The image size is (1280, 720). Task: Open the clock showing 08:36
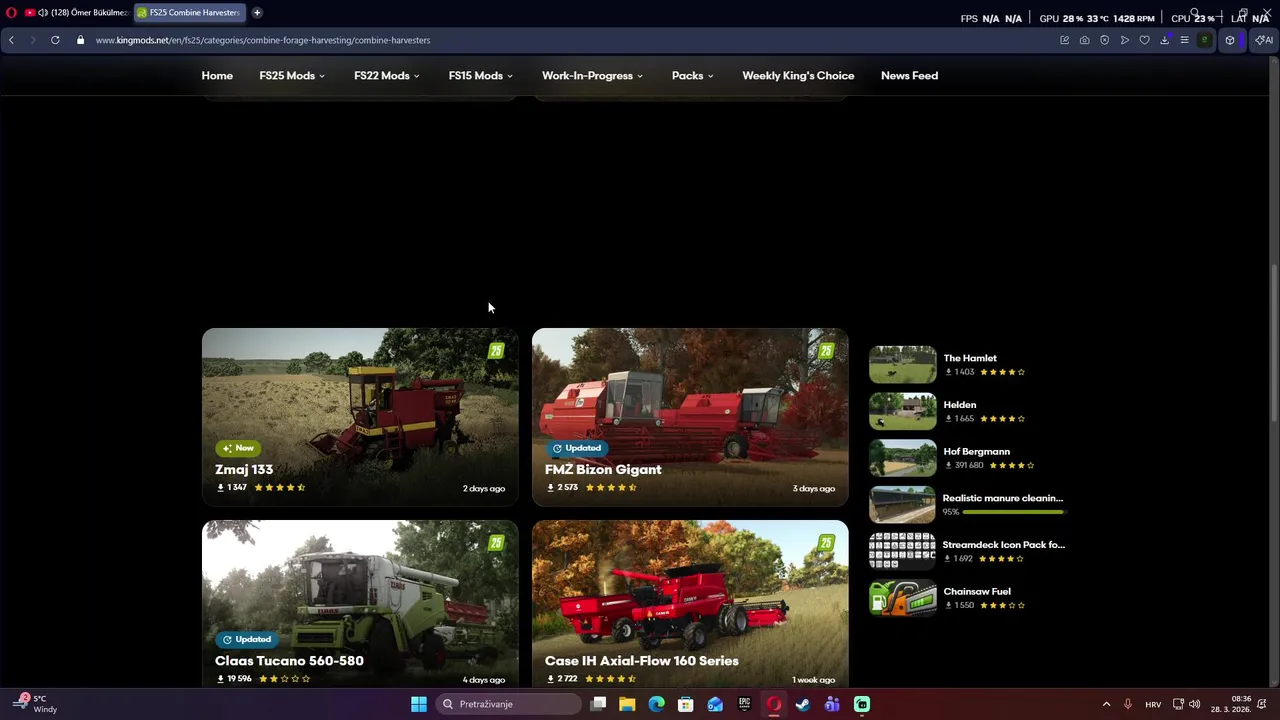(x=1231, y=704)
